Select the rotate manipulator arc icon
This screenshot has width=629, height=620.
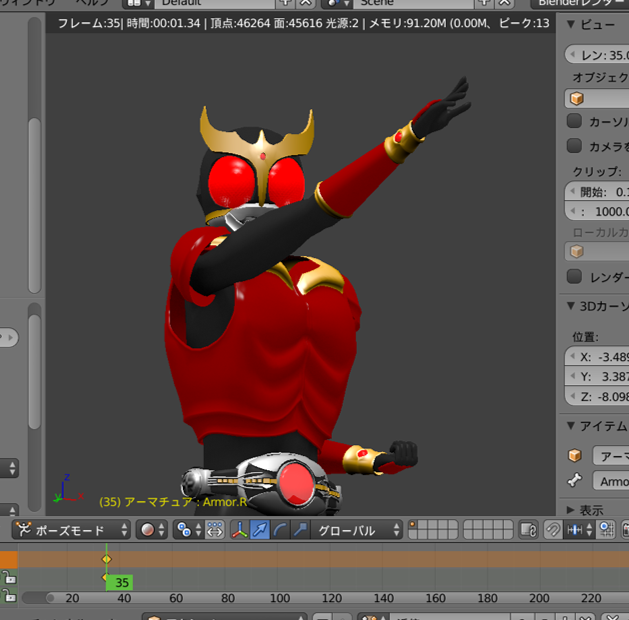280,530
